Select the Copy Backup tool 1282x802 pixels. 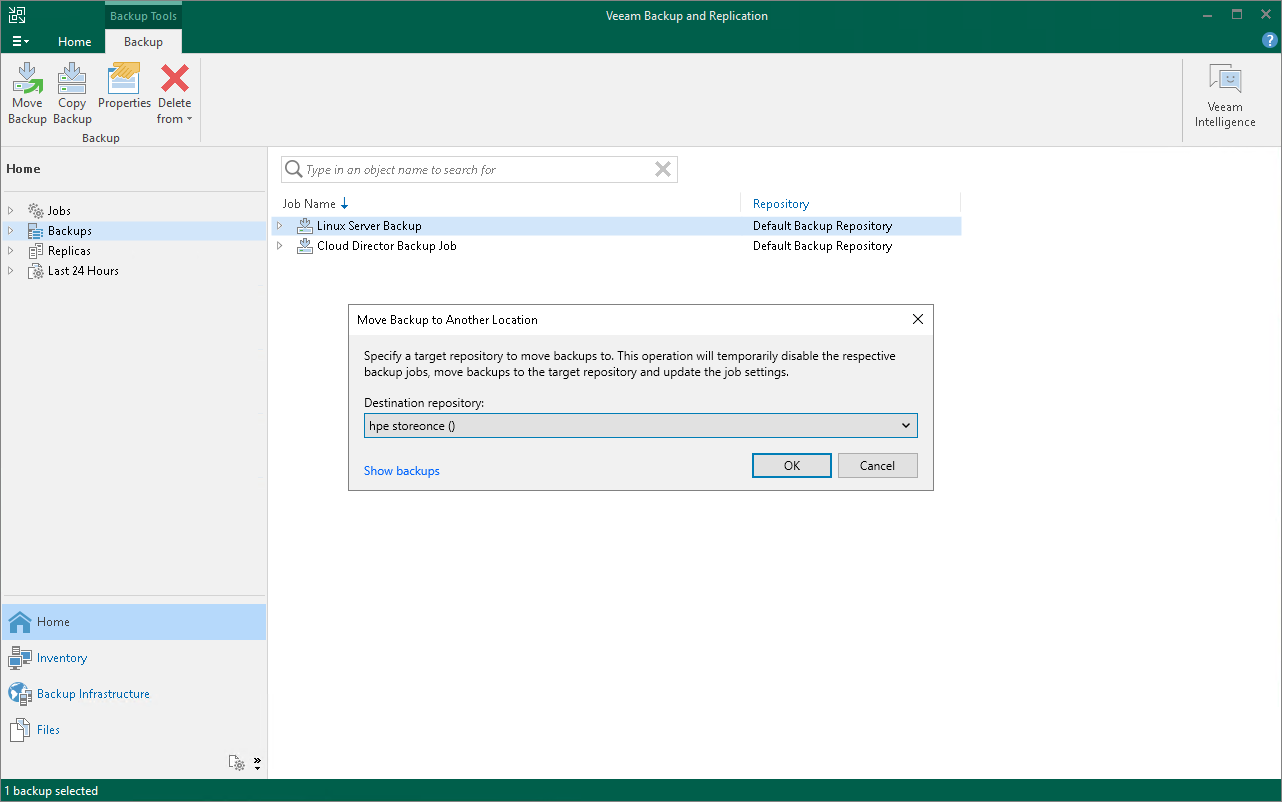[x=71, y=90]
